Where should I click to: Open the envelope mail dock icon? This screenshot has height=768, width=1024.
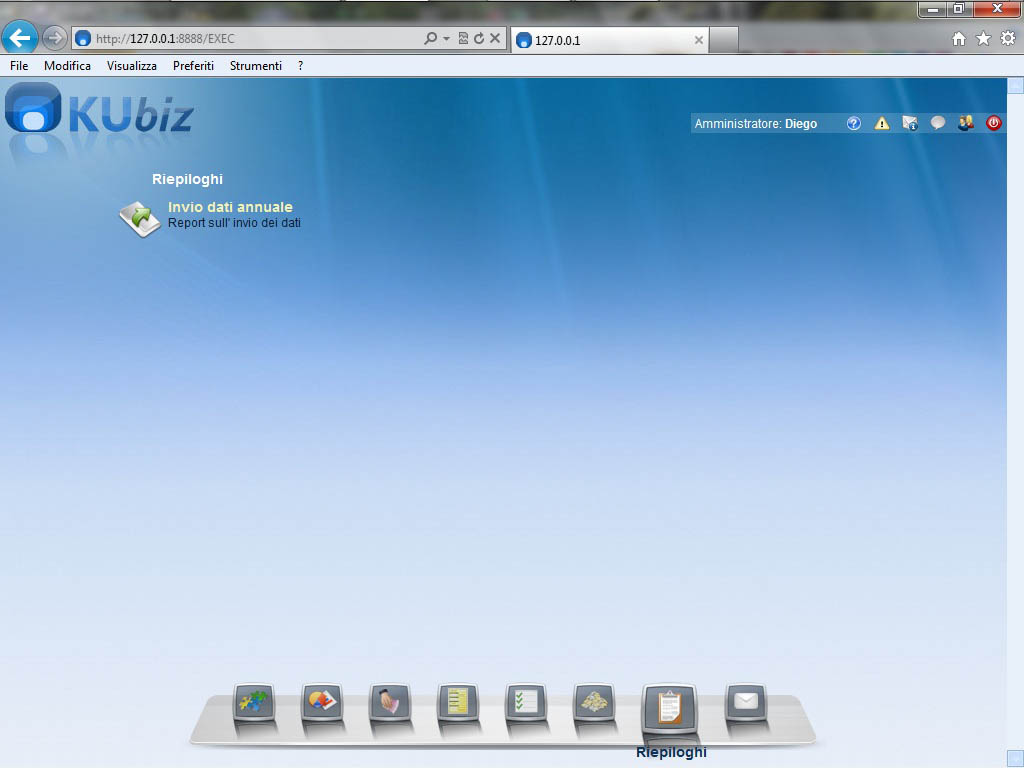(x=745, y=702)
